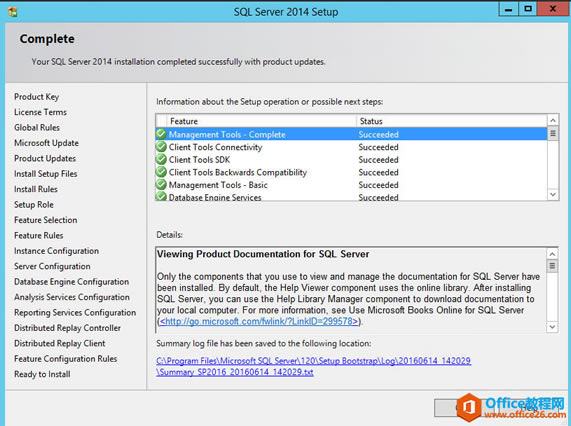The width and height of the screenshot is (571, 426).
Task: Click the Feature Selection step
Action: [x=46, y=220]
